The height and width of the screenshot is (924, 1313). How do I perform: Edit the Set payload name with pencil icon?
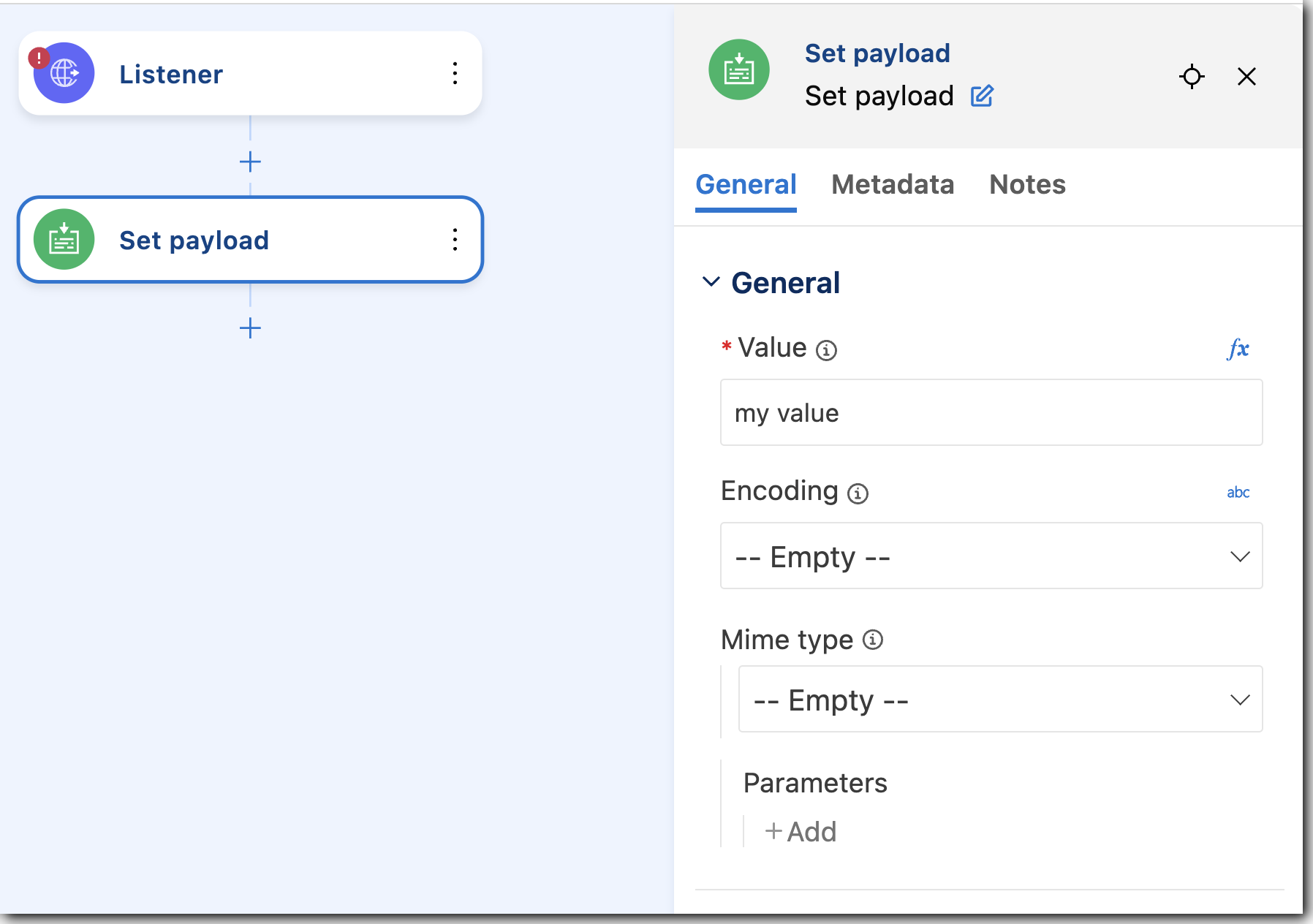point(982,96)
